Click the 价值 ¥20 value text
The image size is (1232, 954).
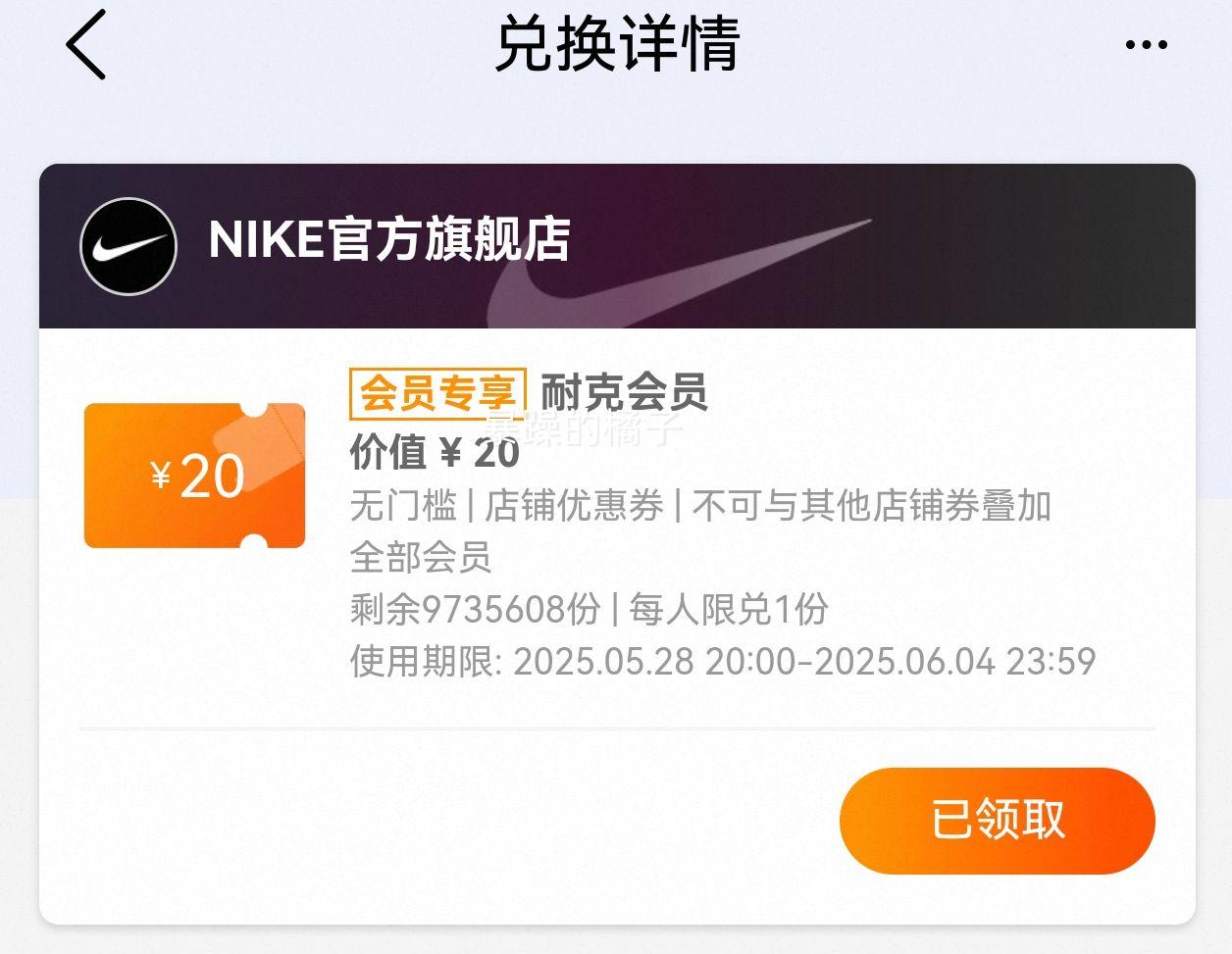click(x=435, y=452)
